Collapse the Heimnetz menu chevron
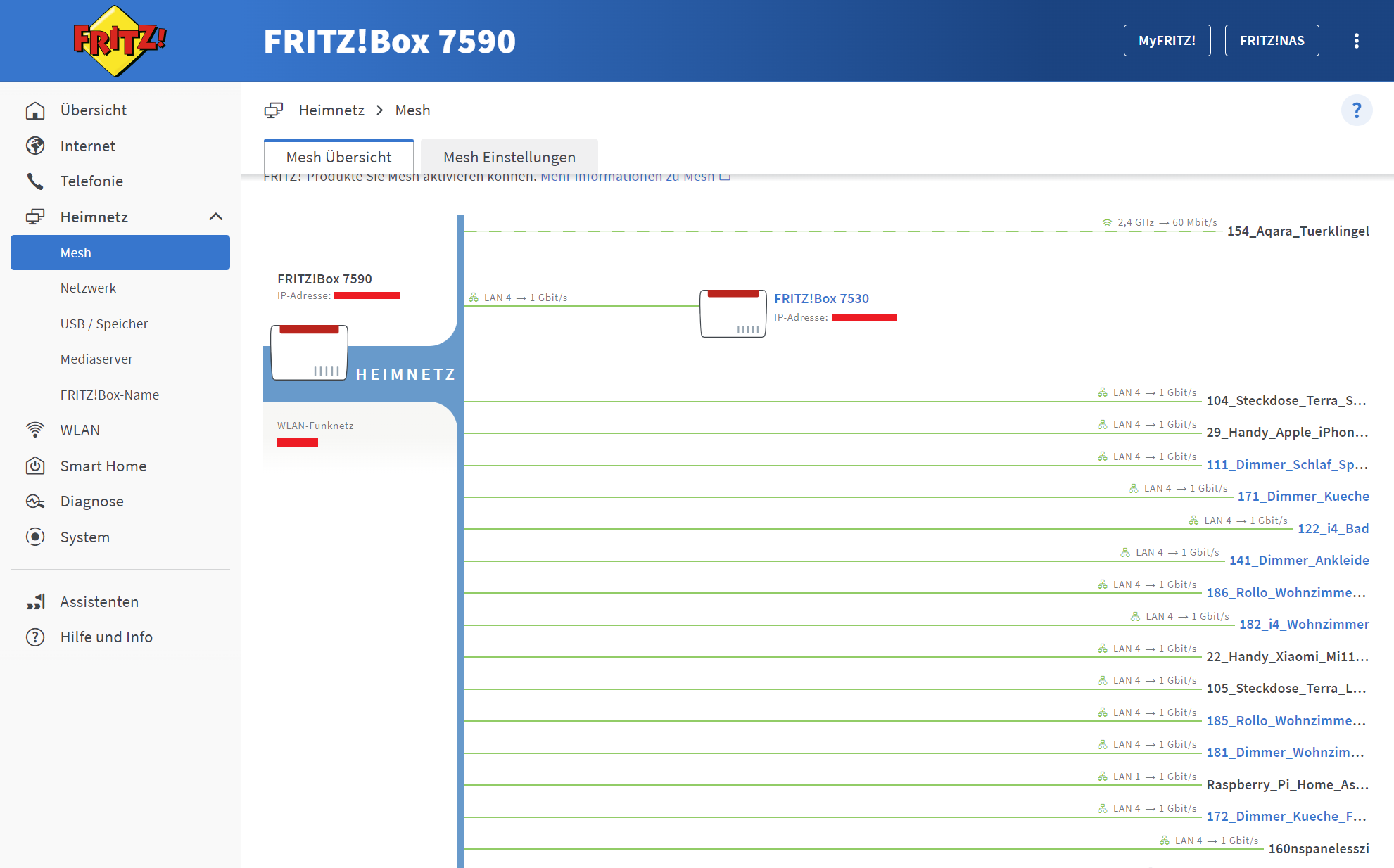 coord(216,217)
